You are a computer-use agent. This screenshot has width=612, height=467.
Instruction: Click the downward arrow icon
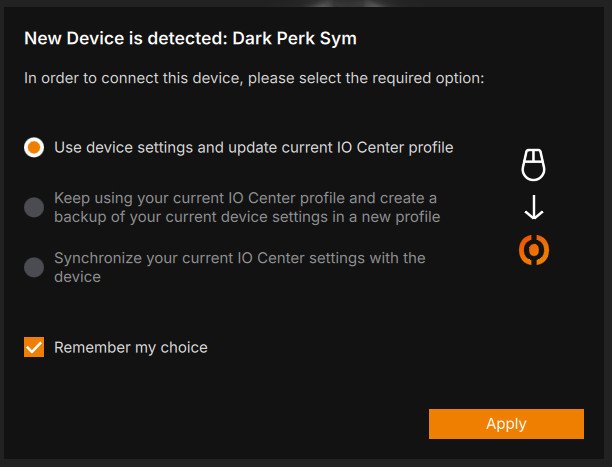(x=534, y=207)
